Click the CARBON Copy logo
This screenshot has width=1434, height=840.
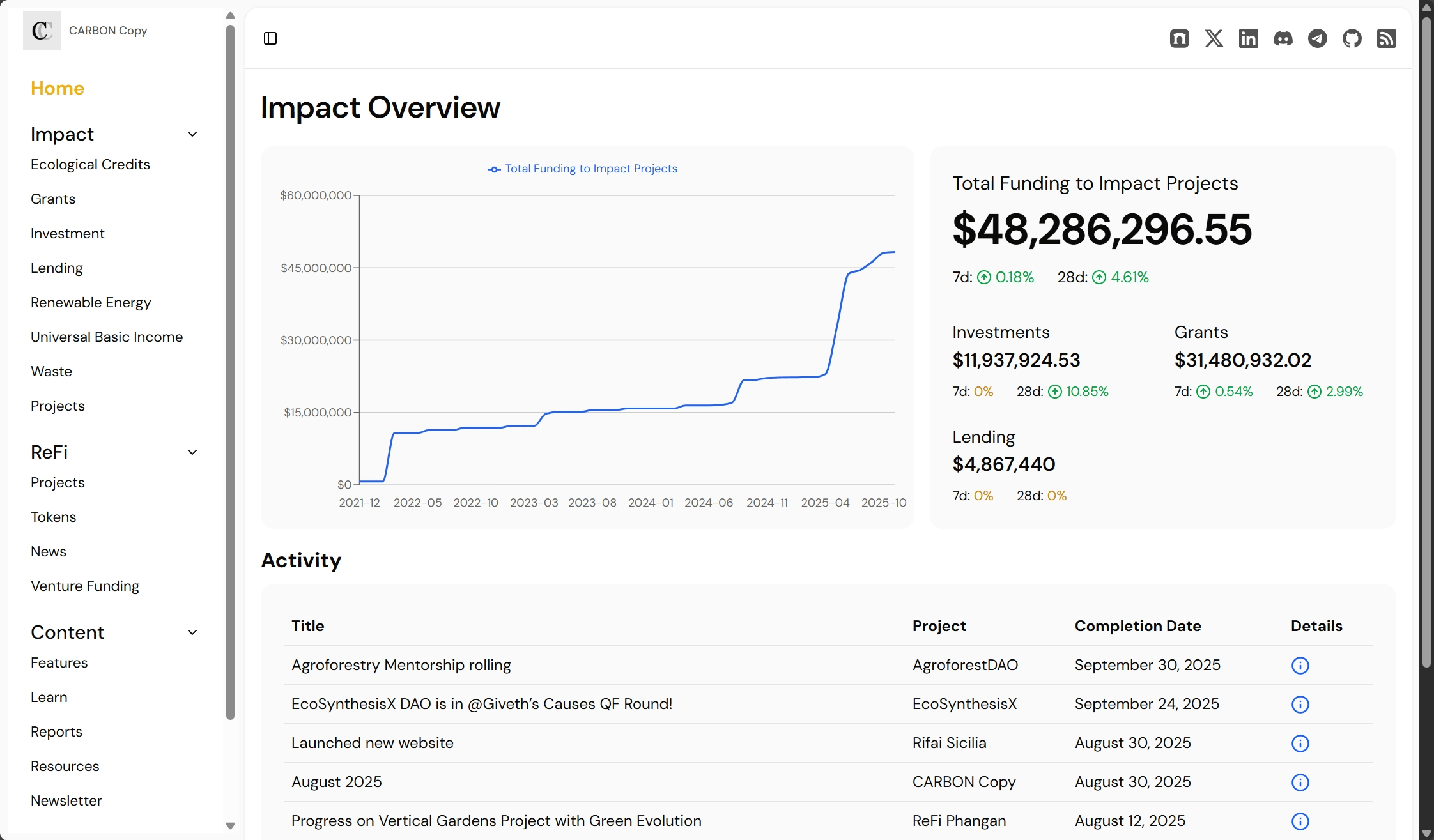[x=42, y=31]
